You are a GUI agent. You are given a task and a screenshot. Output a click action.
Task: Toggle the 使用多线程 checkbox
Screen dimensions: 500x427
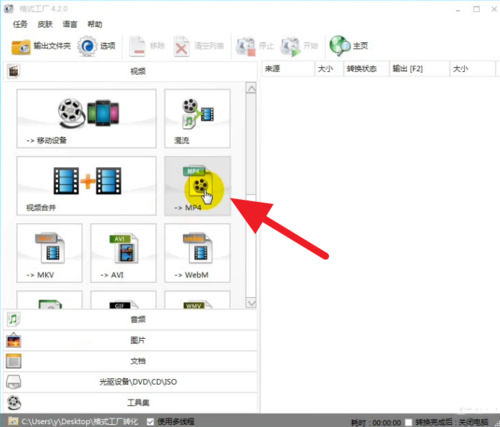click(150, 422)
